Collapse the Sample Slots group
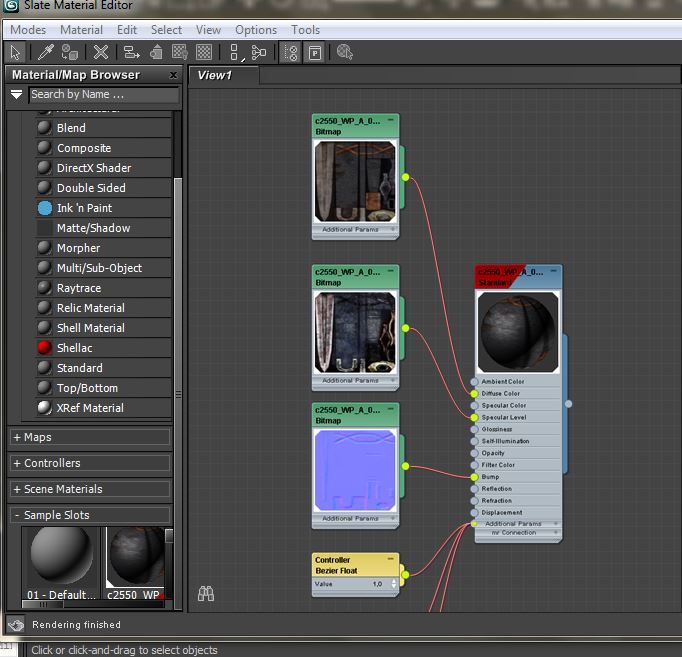The image size is (682, 657). 90,515
